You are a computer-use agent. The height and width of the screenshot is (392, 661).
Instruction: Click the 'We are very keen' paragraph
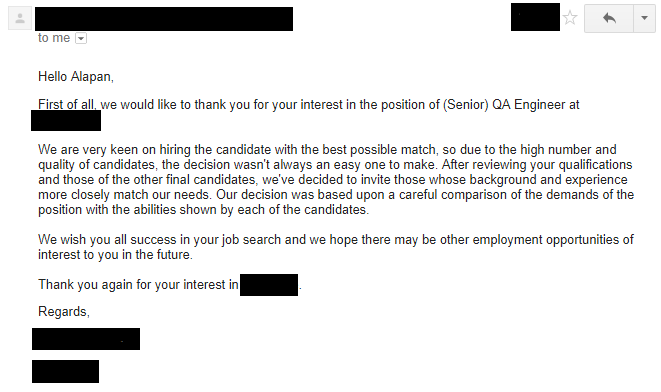(336, 180)
